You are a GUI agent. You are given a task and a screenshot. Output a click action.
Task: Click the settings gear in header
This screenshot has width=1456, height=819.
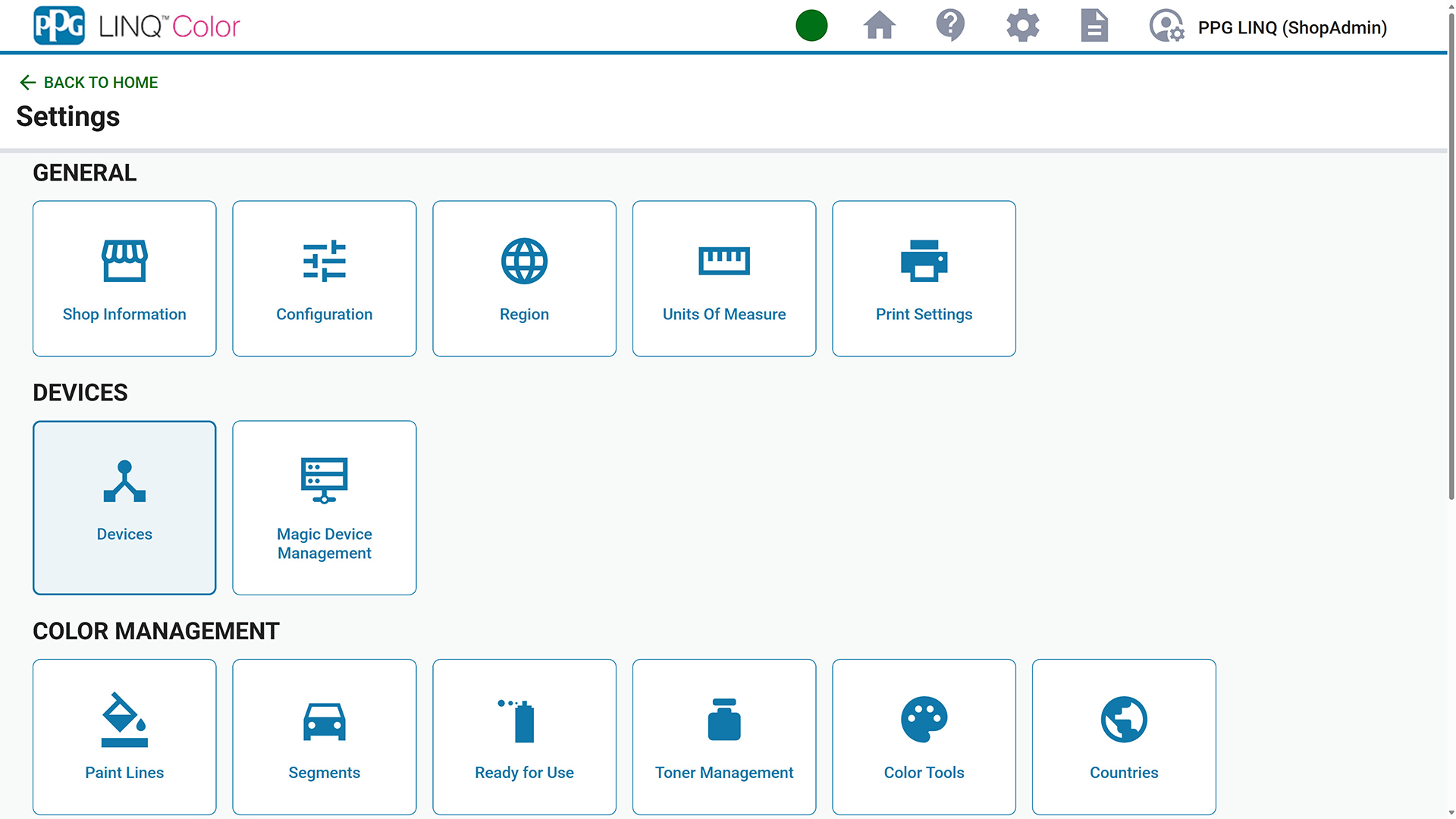(1022, 26)
